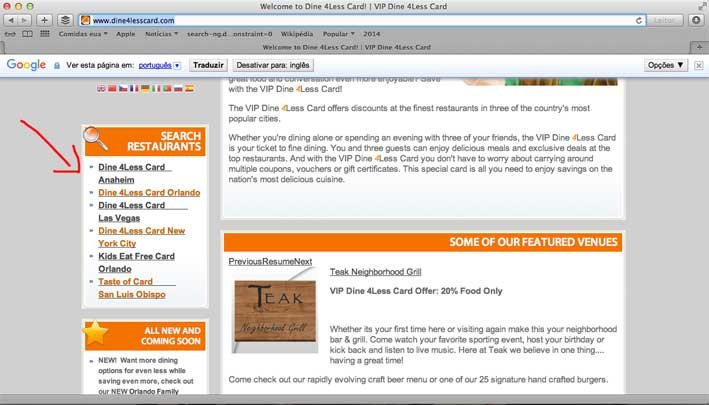The image size is (709, 405).
Task: Open the português language dropdown
Action: pos(160,64)
